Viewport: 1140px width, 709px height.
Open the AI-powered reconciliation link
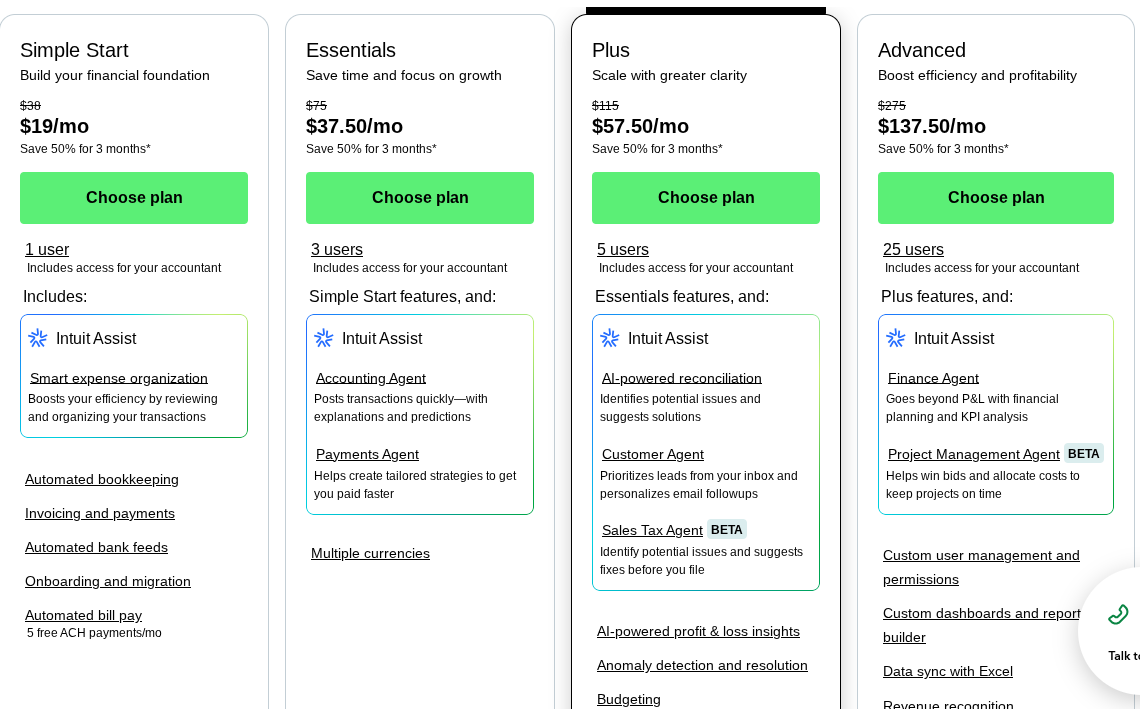[681, 378]
